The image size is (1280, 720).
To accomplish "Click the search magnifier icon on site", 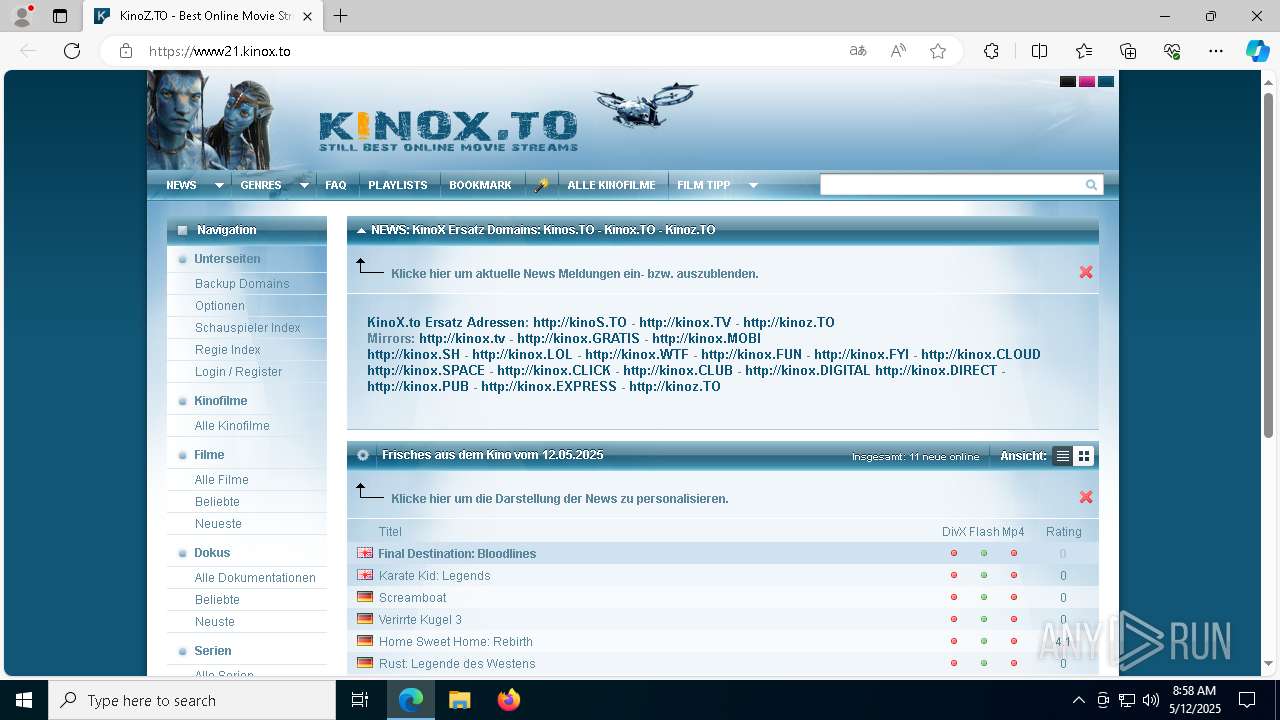I will [1091, 185].
